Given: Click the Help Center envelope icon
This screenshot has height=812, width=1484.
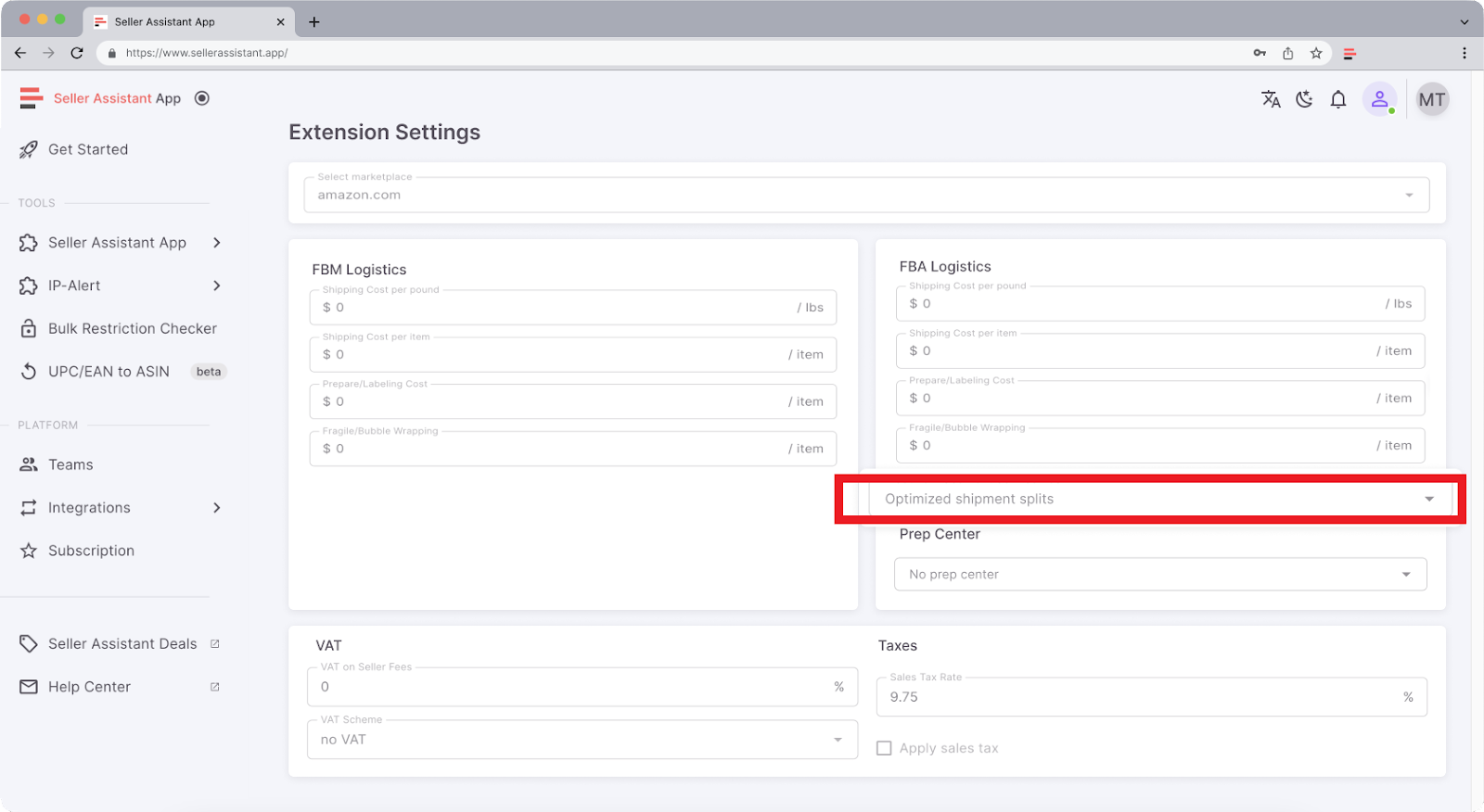Looking at the screenshot, I should pos(29,687).
